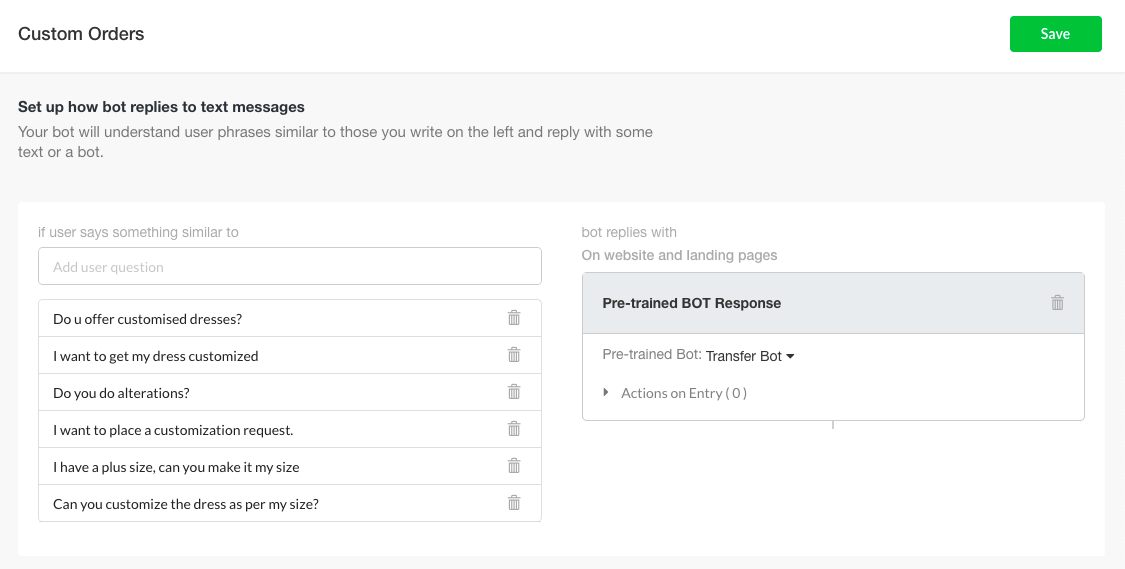Remove the "I have a plus size" phrase
Viewport: 1125px width, 569px height.
pos(514,466)
